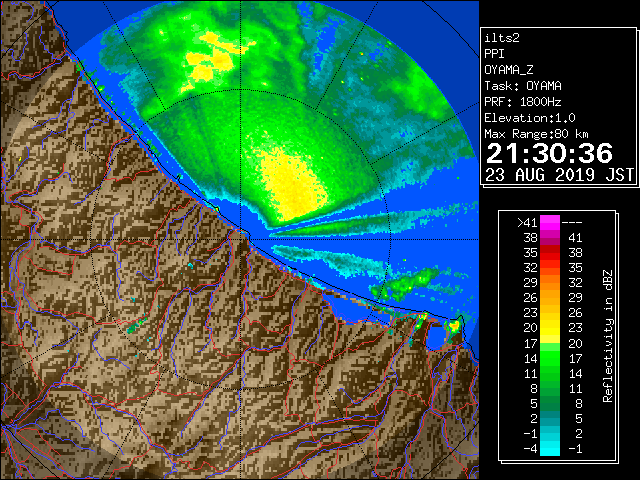
Task: Choose the orange 29–32 dBZ legend band
Action: click(550, 283)
